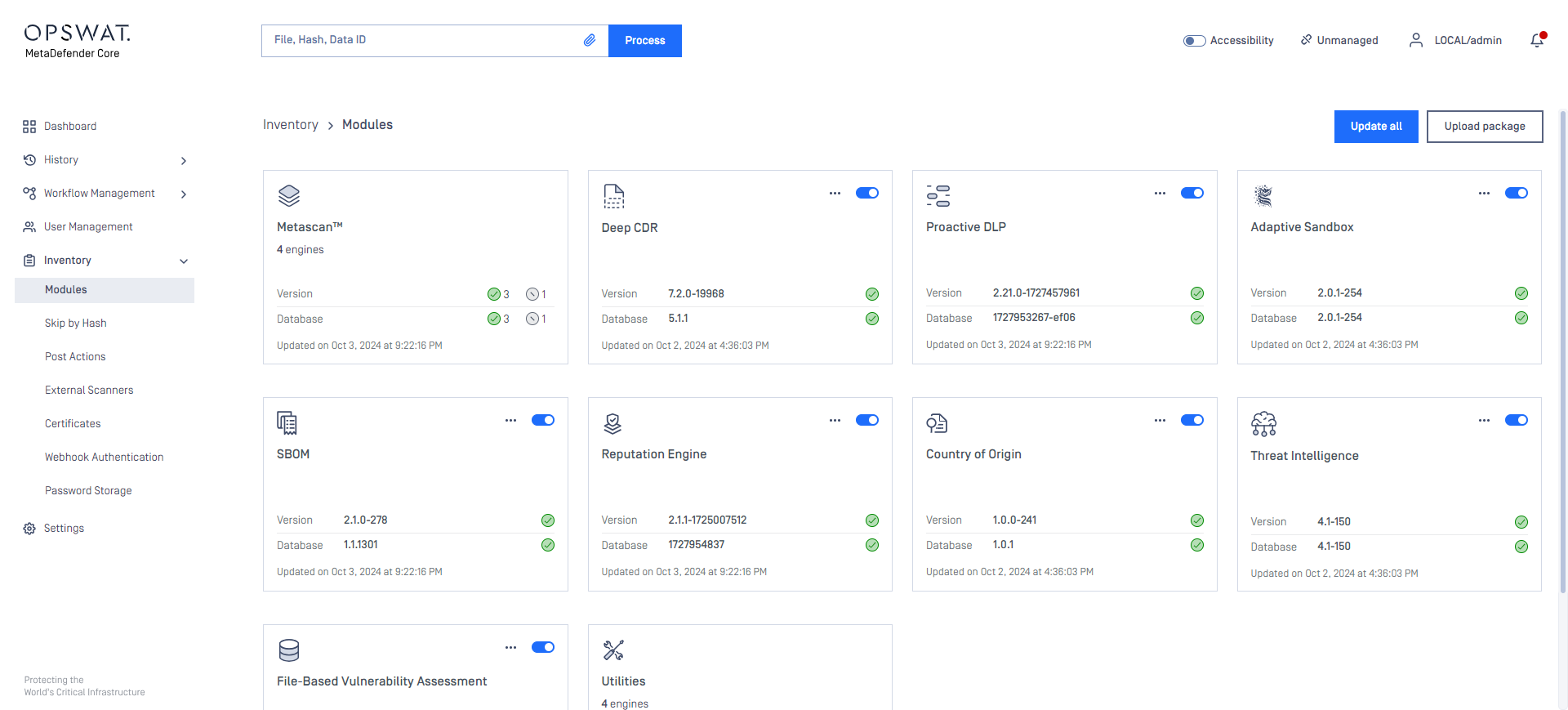This screenshot has width=1568, height=710.
Task: Click the Country of Origin icon
Action: click(x=937, y=423)
